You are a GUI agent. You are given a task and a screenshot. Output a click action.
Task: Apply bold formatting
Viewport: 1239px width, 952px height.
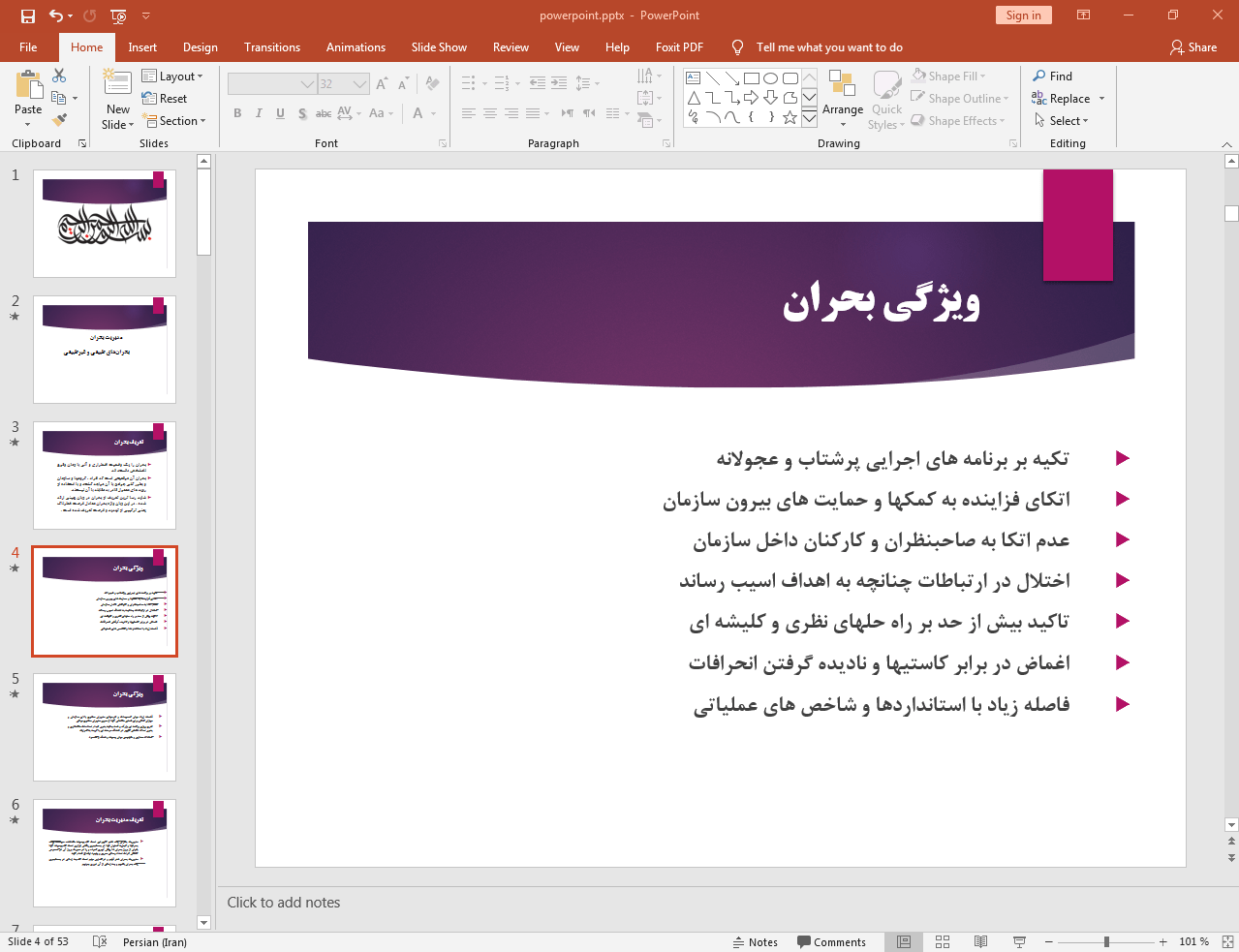tap(236, 113)
